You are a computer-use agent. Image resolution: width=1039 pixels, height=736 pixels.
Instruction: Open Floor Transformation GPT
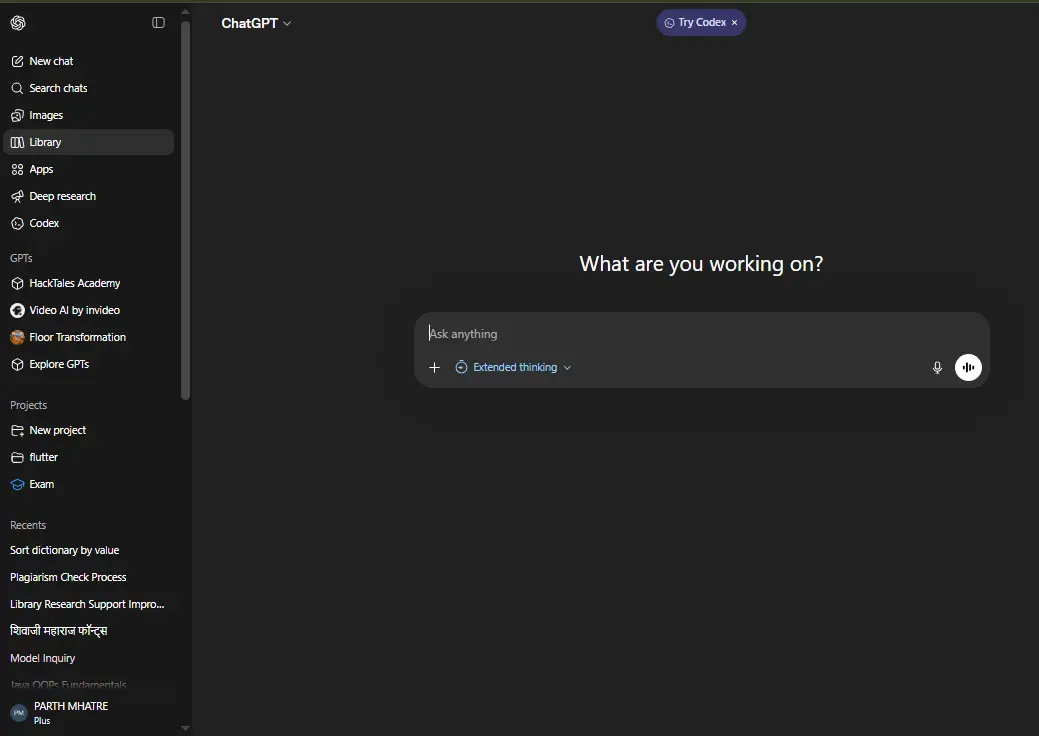click(x=88, y=338)
